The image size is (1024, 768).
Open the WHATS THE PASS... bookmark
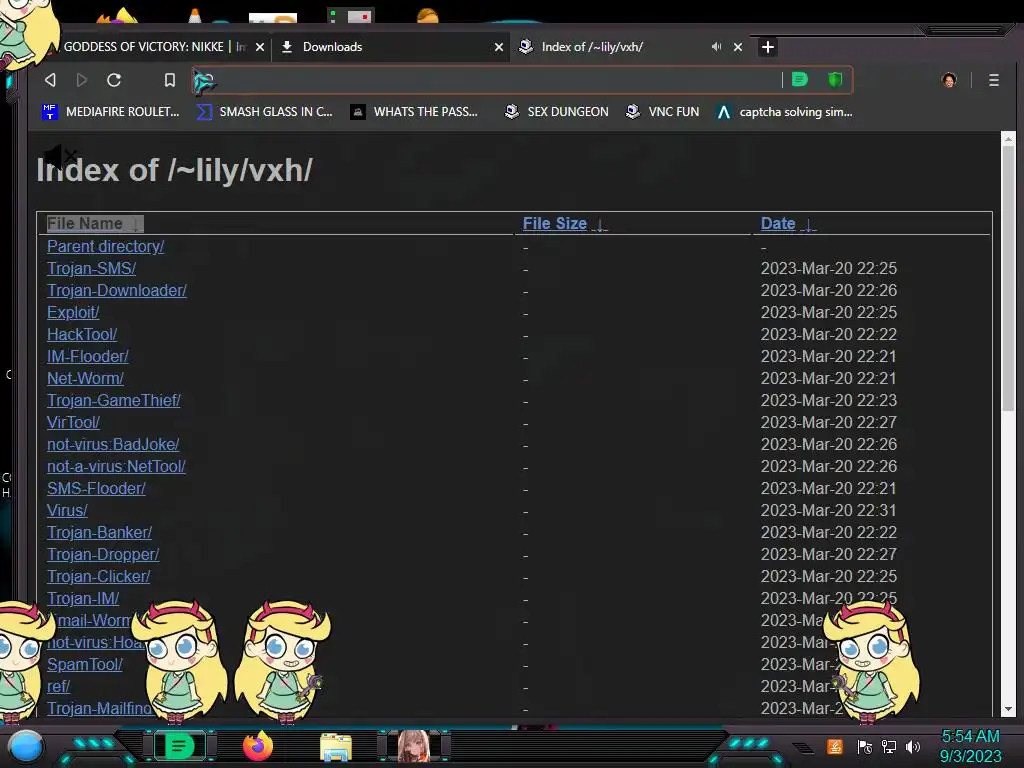pos(414,112)
